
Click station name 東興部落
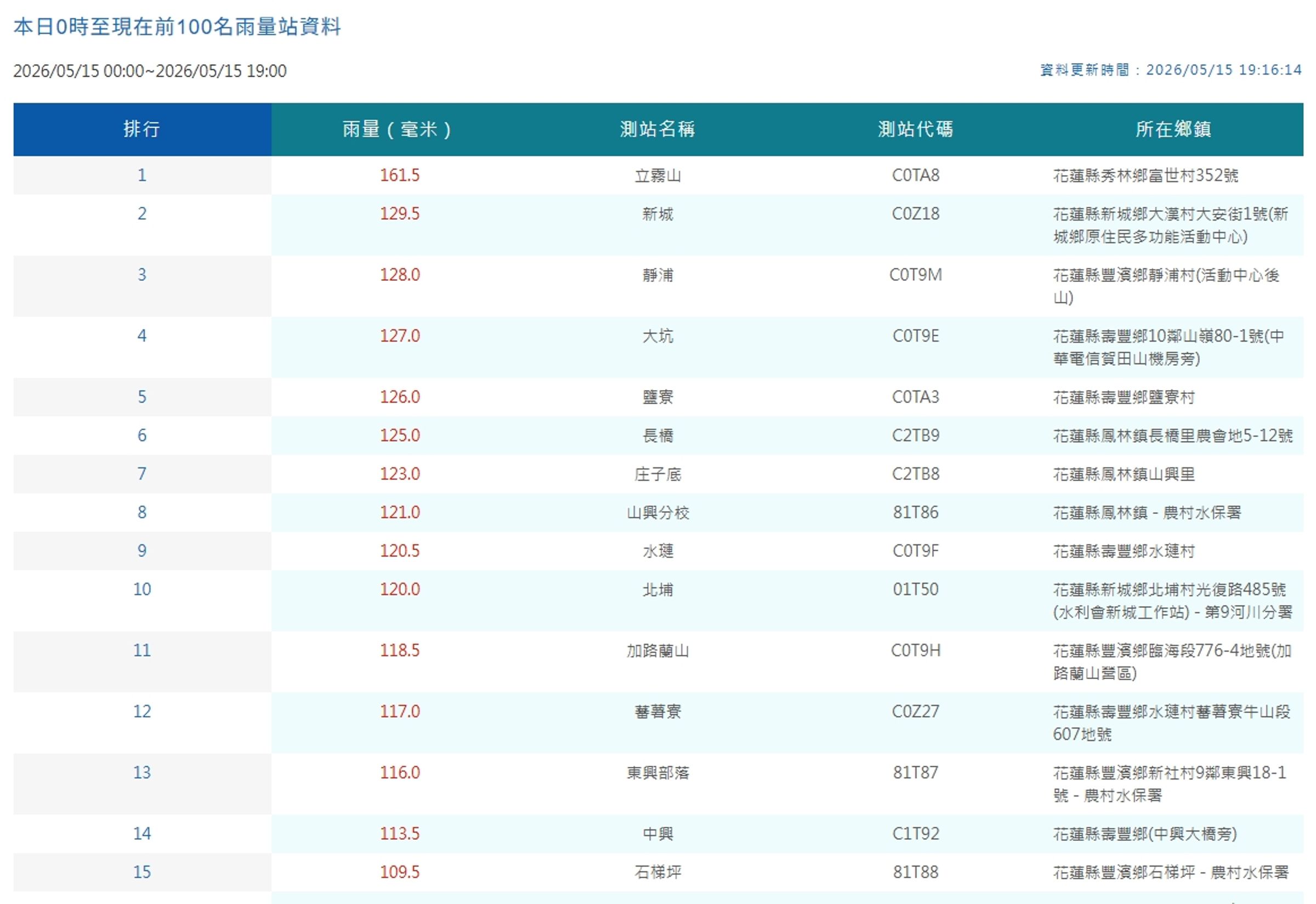point(657,772)
